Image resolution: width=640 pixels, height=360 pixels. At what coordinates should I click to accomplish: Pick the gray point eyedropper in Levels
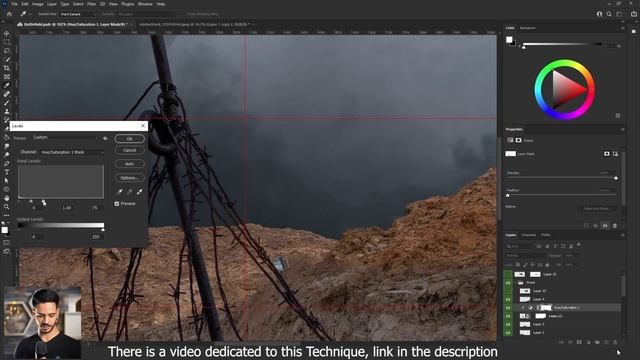pos(129,191)
